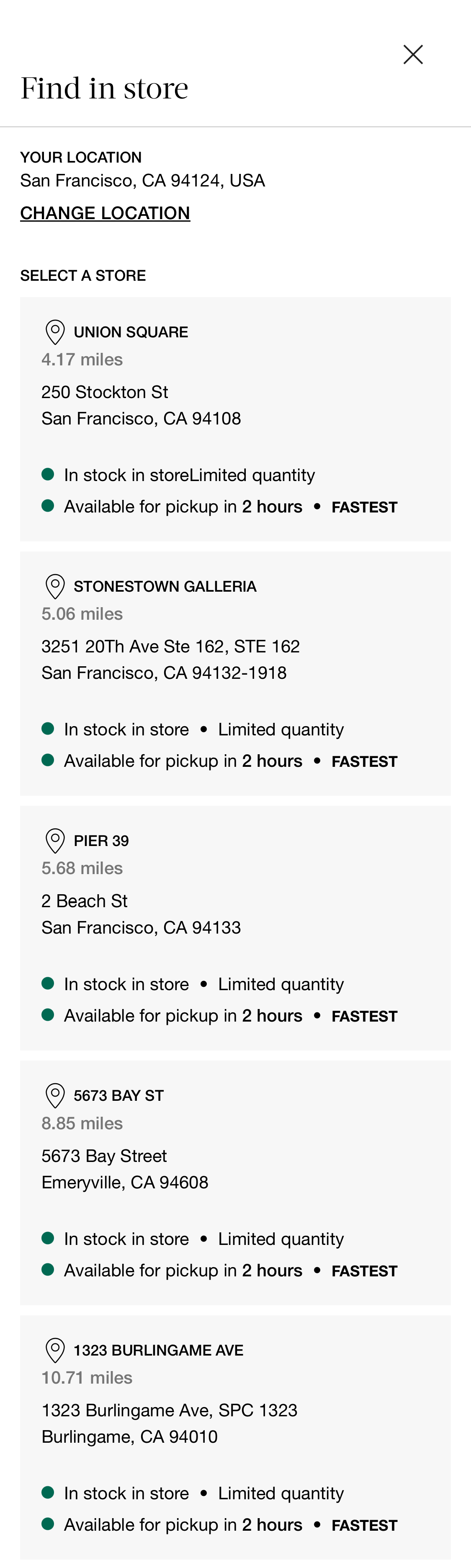
Task: Click the Find in store title
Action: tap(104, 87)
